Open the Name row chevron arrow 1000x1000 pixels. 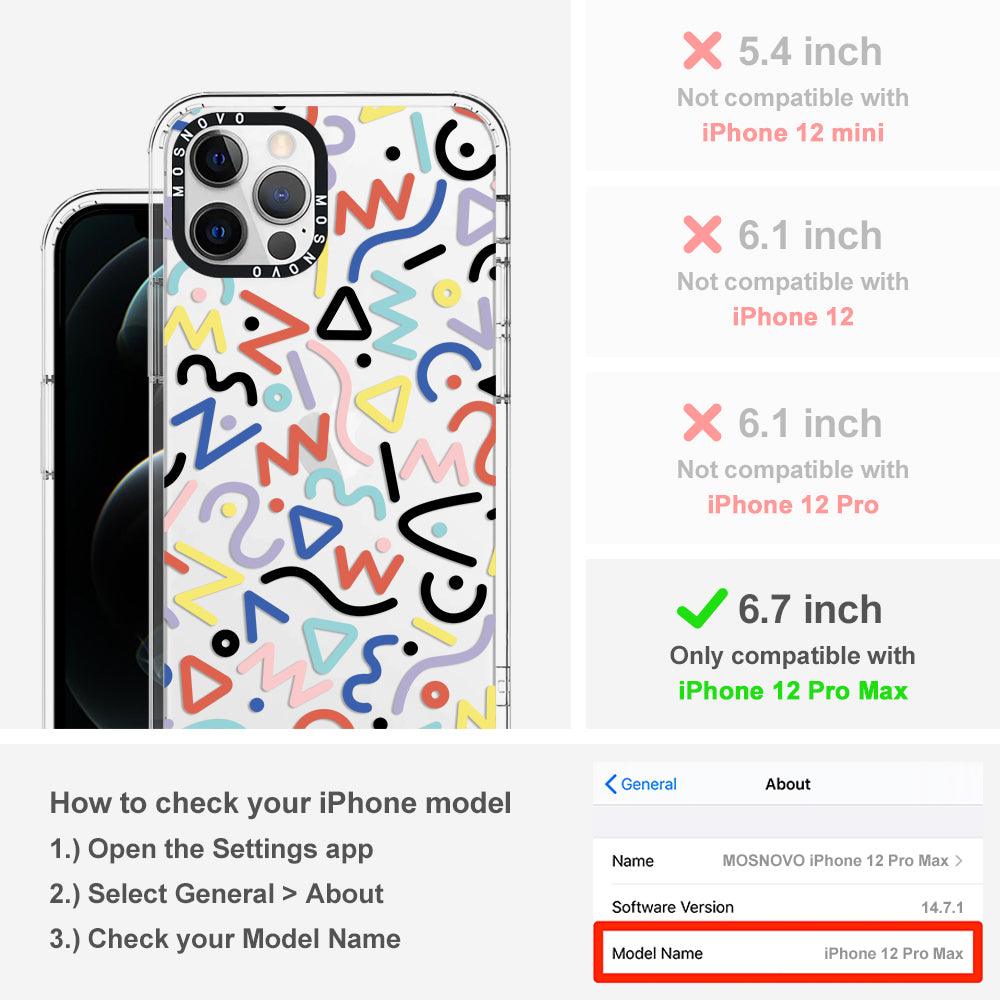click(959, 860)
